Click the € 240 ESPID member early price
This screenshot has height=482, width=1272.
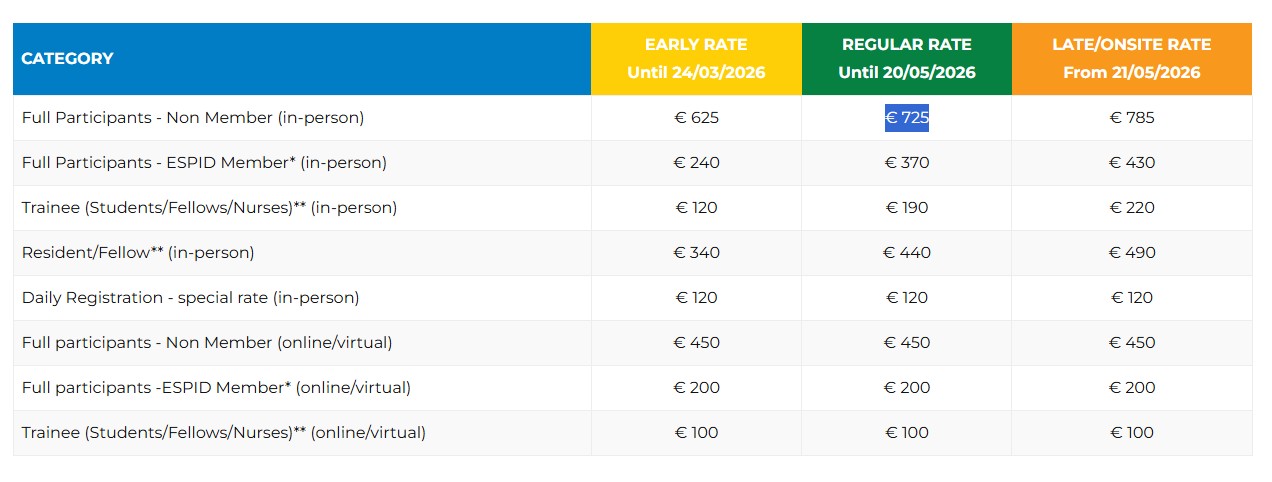(x=697, y=163)
